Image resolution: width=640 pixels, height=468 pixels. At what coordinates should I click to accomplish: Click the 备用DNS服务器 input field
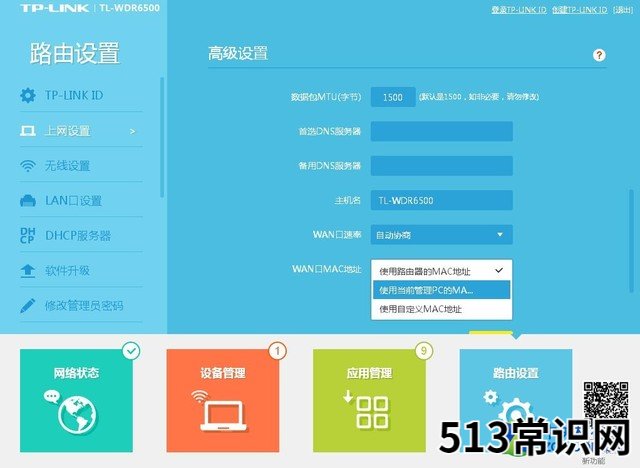(442, 166)
